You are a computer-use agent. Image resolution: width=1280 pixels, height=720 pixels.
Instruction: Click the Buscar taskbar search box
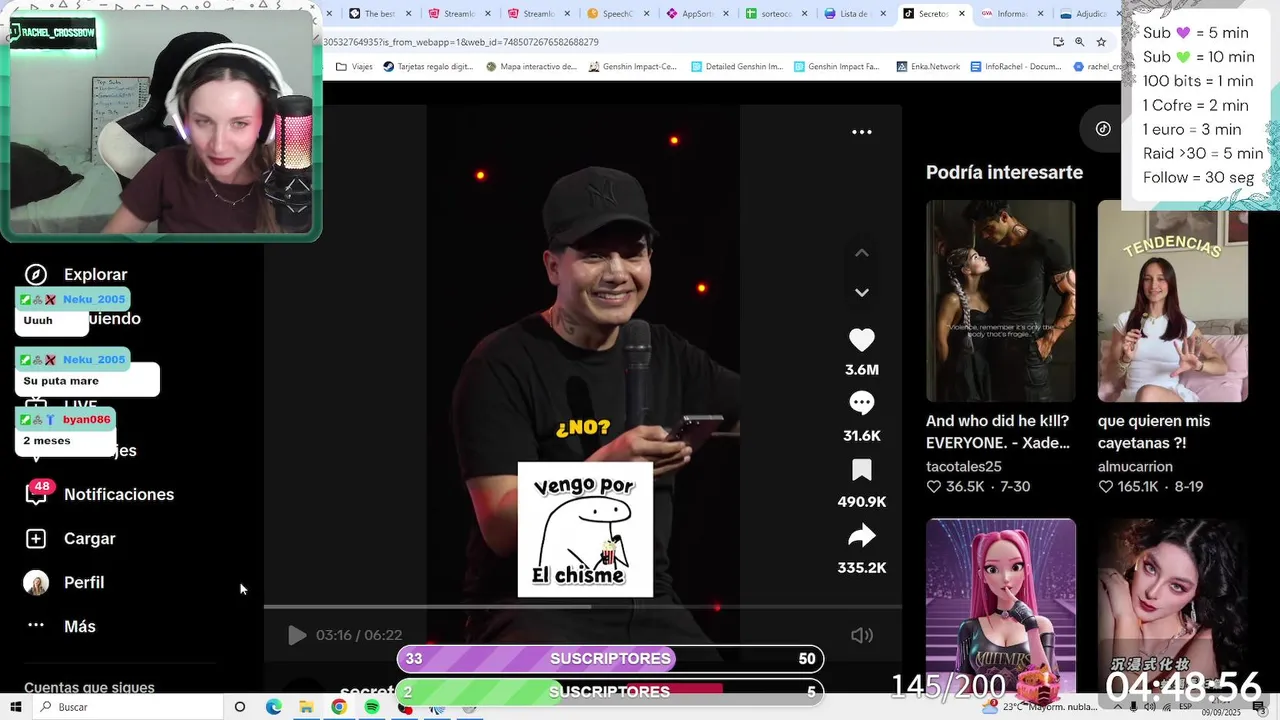point(128,707)
